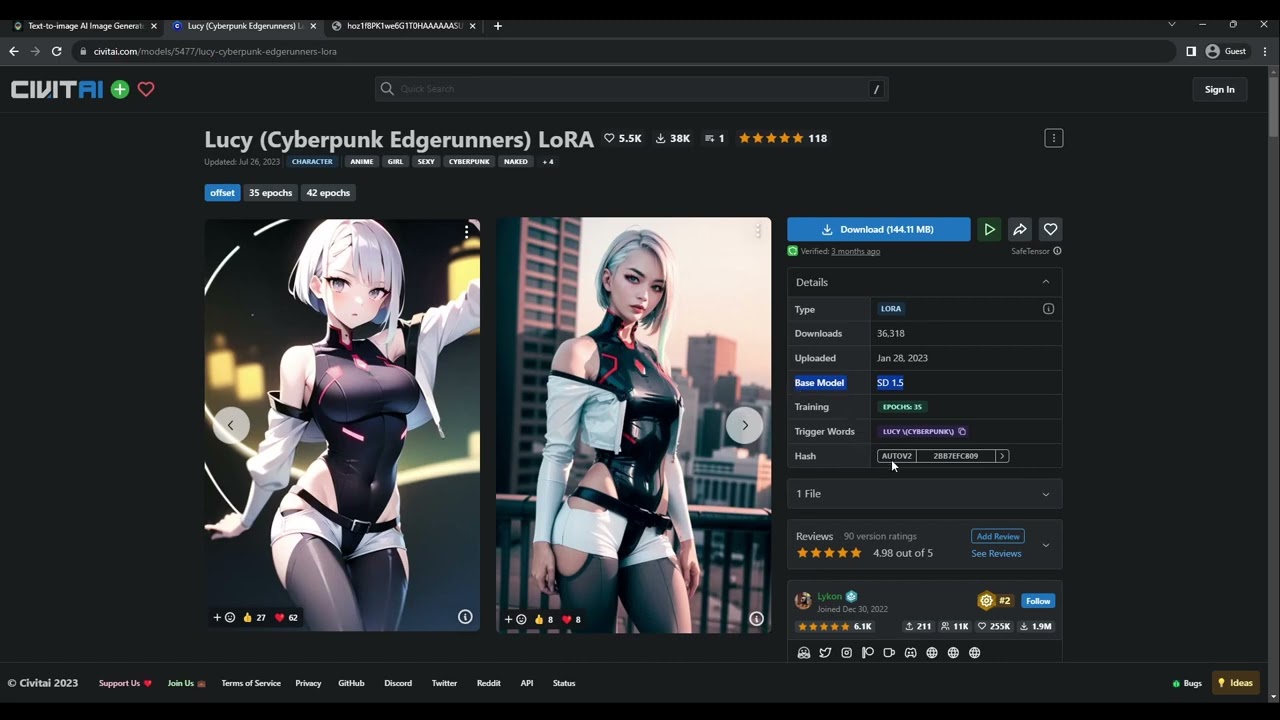Open the See Reviews link

996,553
